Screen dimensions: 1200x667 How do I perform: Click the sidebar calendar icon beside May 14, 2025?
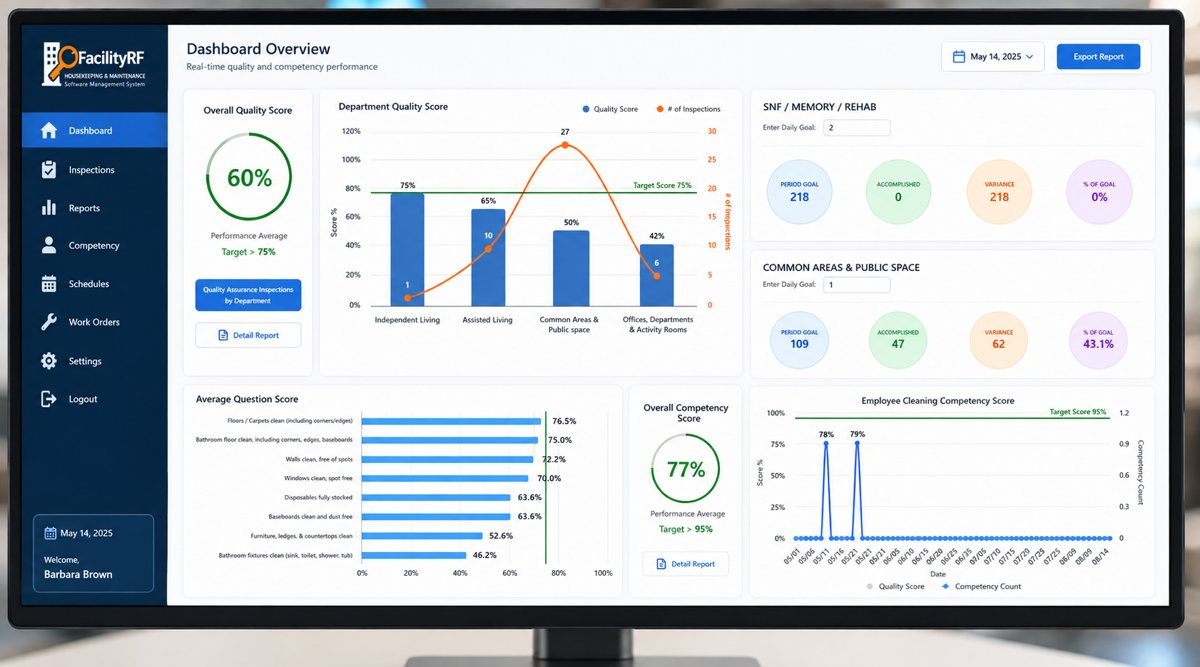50,534
